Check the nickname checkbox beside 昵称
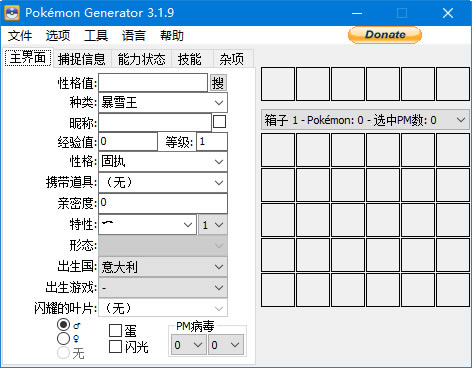 point(219,122)
